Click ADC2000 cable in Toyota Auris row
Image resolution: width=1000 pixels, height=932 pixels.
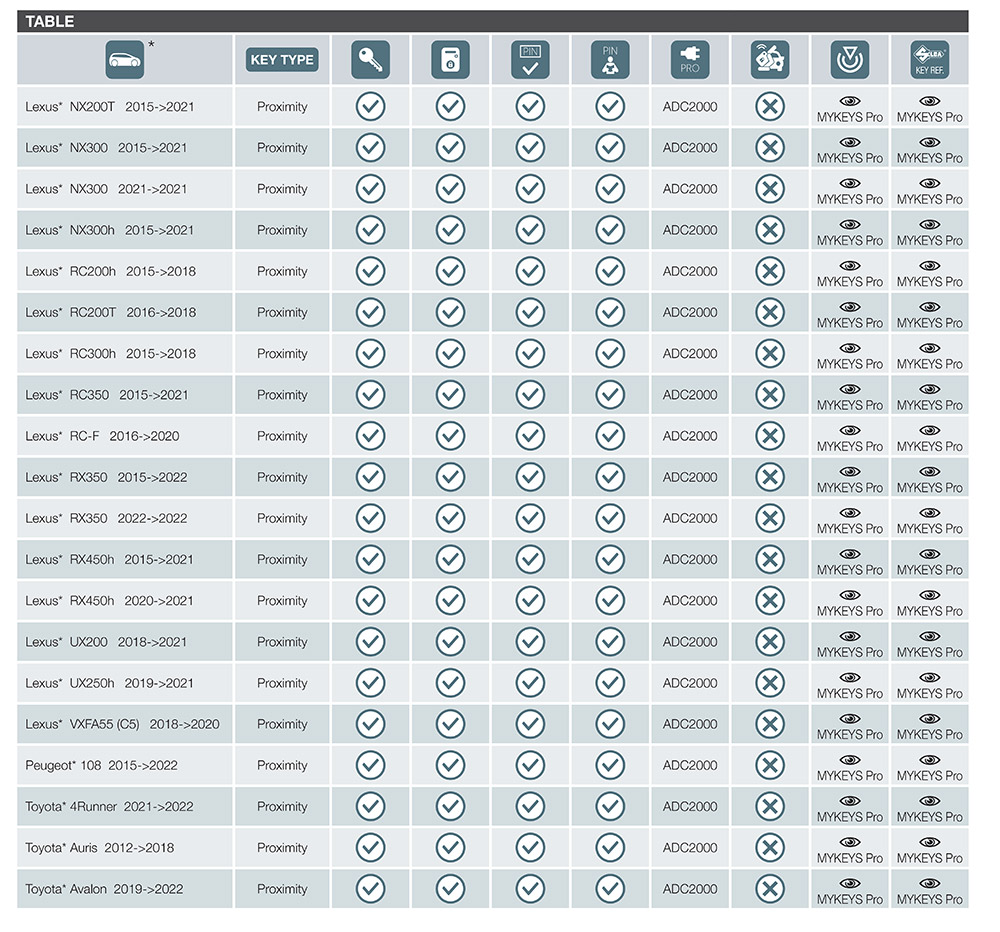(x=690, y=848)
